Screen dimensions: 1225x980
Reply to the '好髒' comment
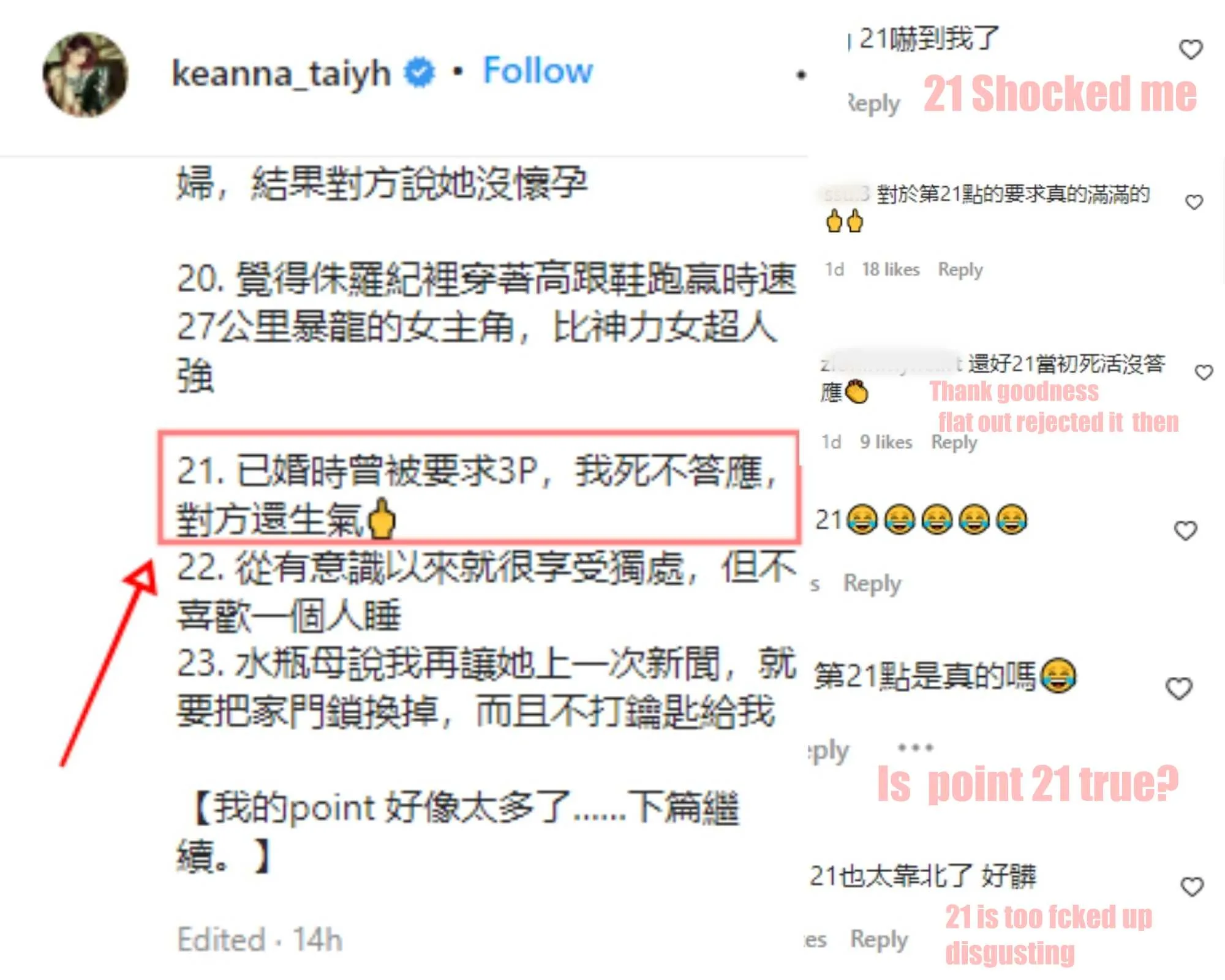[879, 940]
